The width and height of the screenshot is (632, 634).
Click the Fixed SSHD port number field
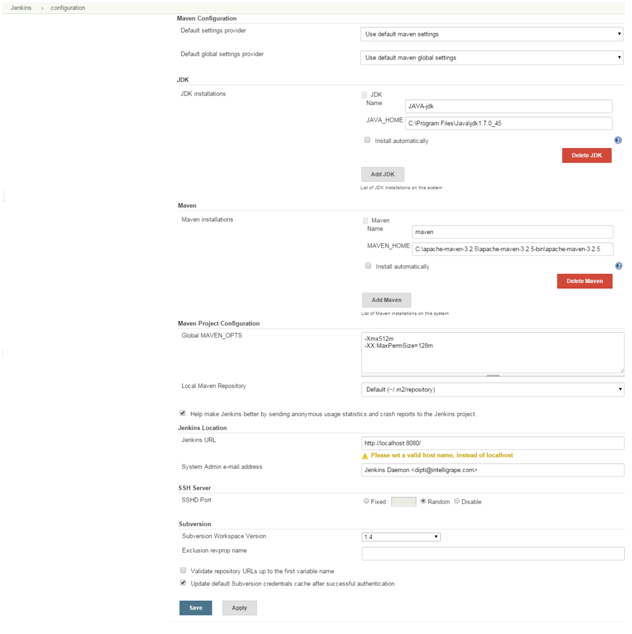404,502
